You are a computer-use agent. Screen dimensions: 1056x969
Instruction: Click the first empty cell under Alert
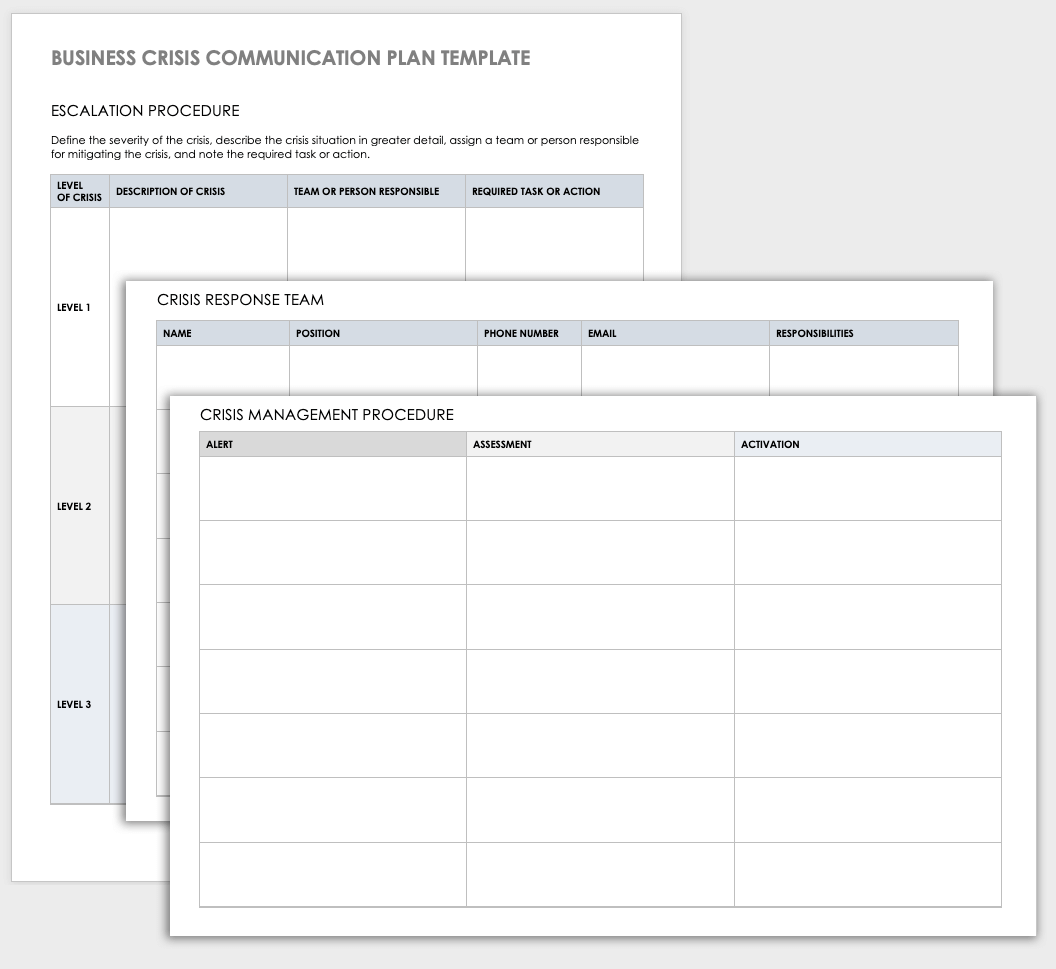[x=332, y=488]
